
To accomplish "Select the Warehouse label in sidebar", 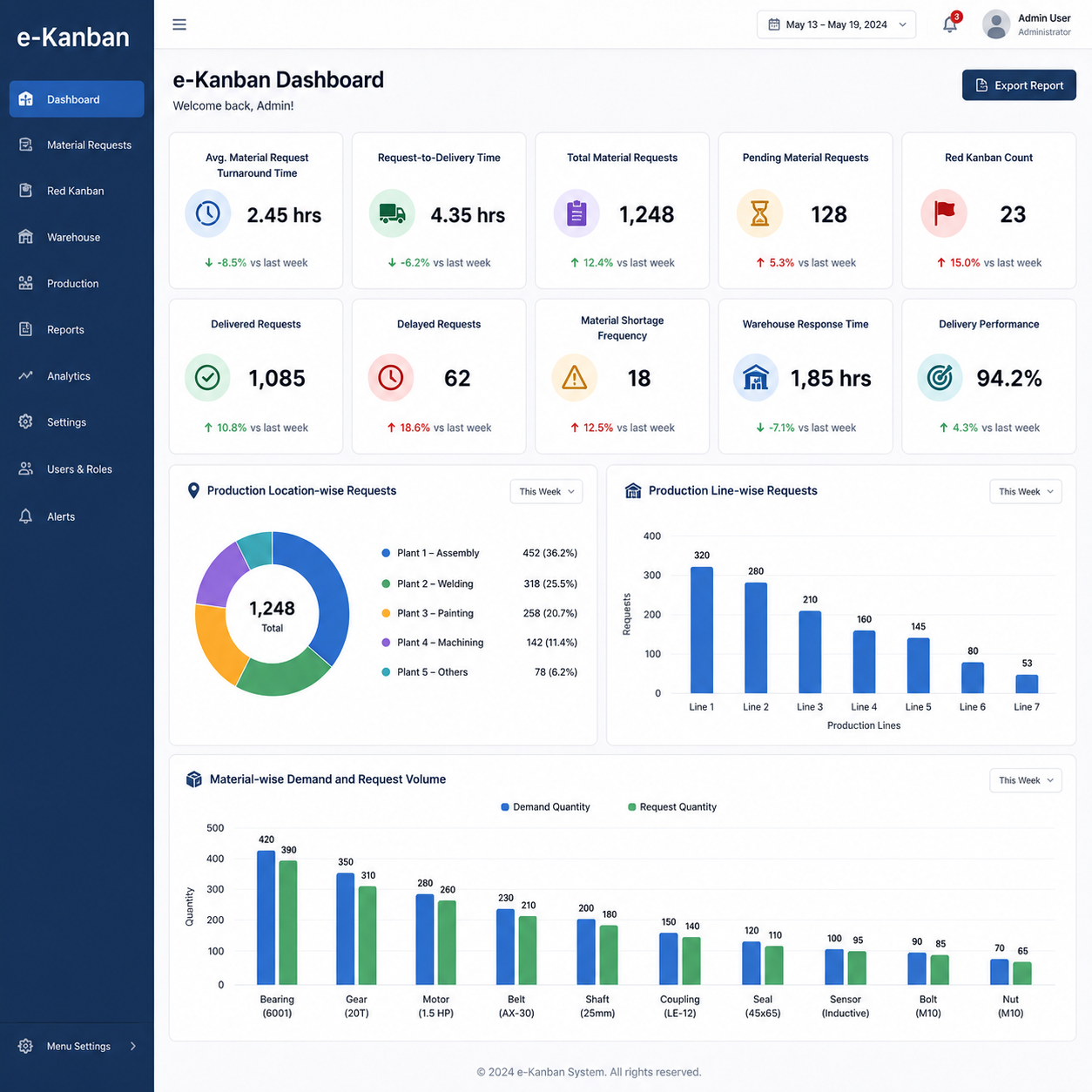I will click(73, 237).
